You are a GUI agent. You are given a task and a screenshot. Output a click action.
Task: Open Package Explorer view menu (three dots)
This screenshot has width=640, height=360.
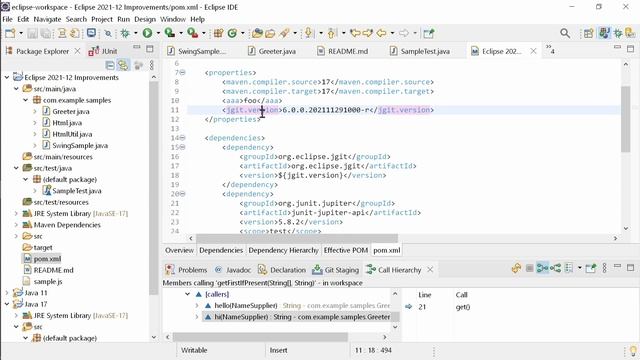(x=152, y=65)
